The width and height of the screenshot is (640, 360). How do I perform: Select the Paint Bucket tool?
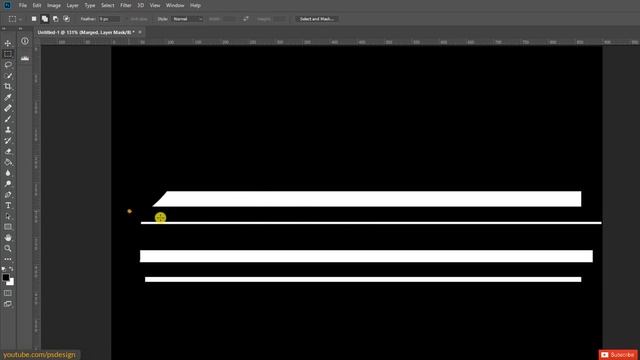(8, 162)
